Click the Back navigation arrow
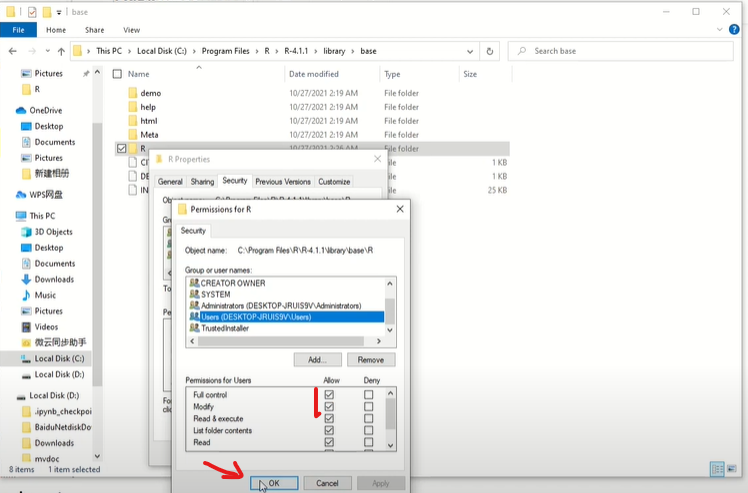 13,51
